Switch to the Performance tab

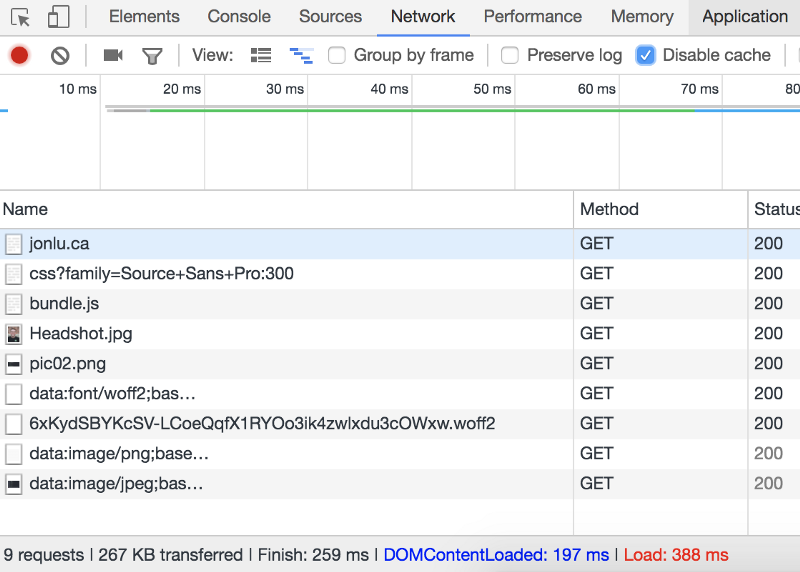pyautogui.click(x=532, y=17)
